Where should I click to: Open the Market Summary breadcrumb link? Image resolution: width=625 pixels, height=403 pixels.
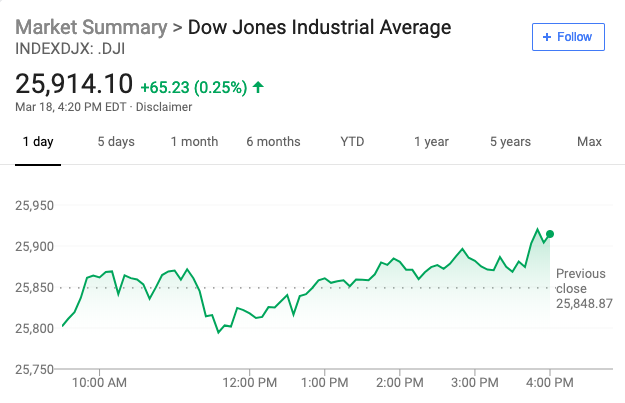click(x=91, y=27)
